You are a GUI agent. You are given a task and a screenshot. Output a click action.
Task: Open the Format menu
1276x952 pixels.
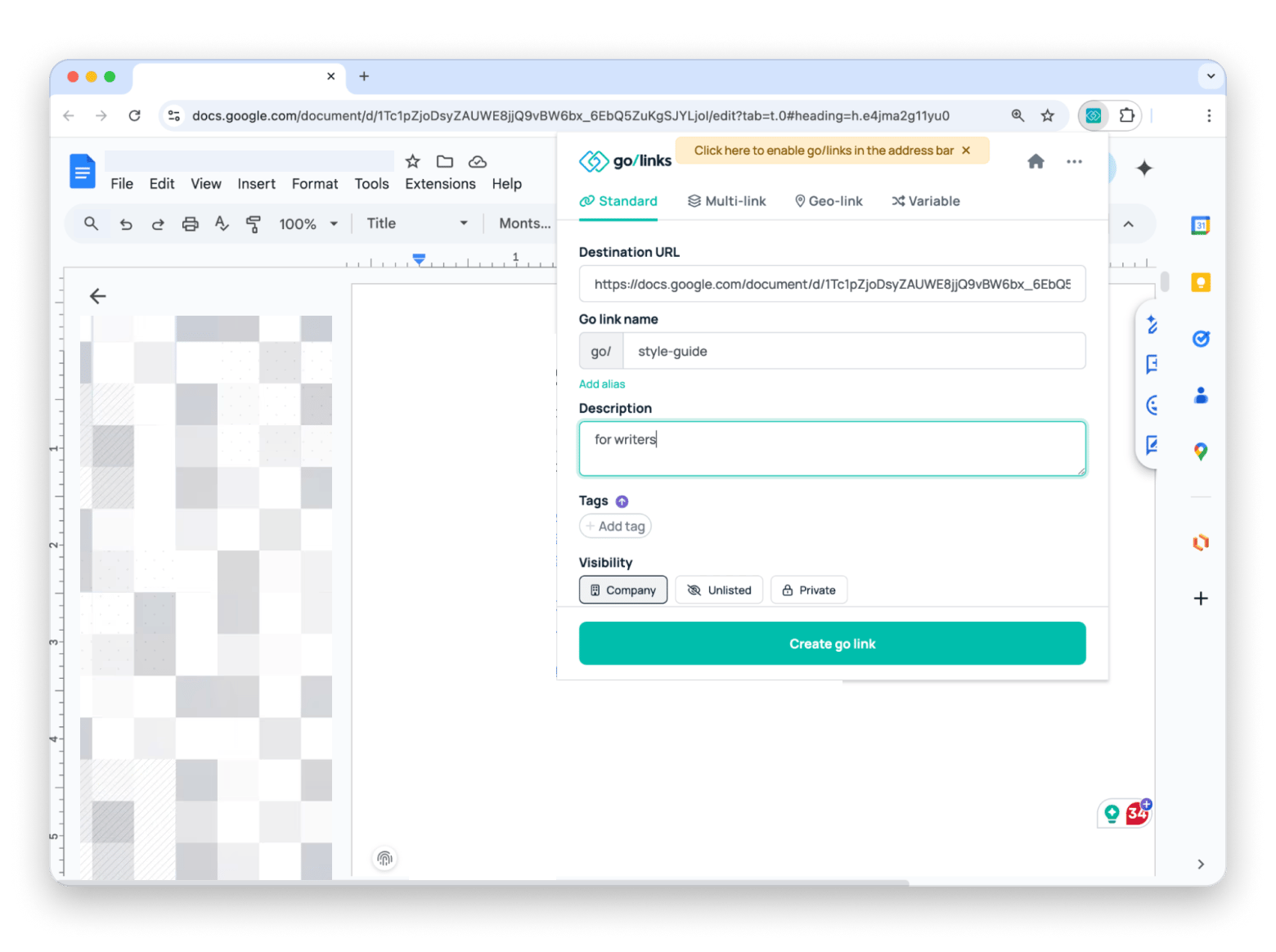click(315, 184)
